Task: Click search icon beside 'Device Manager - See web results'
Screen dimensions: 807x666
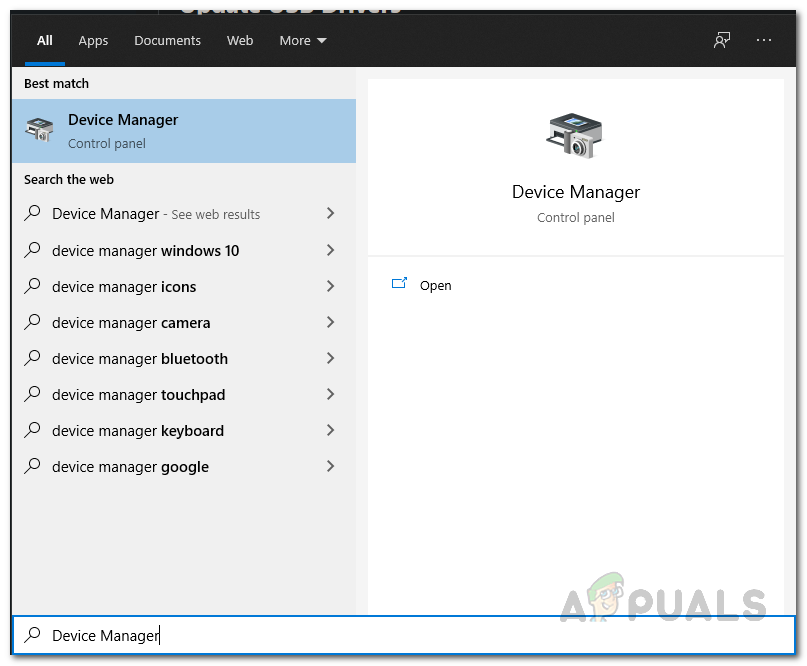Action: [32, 213]
